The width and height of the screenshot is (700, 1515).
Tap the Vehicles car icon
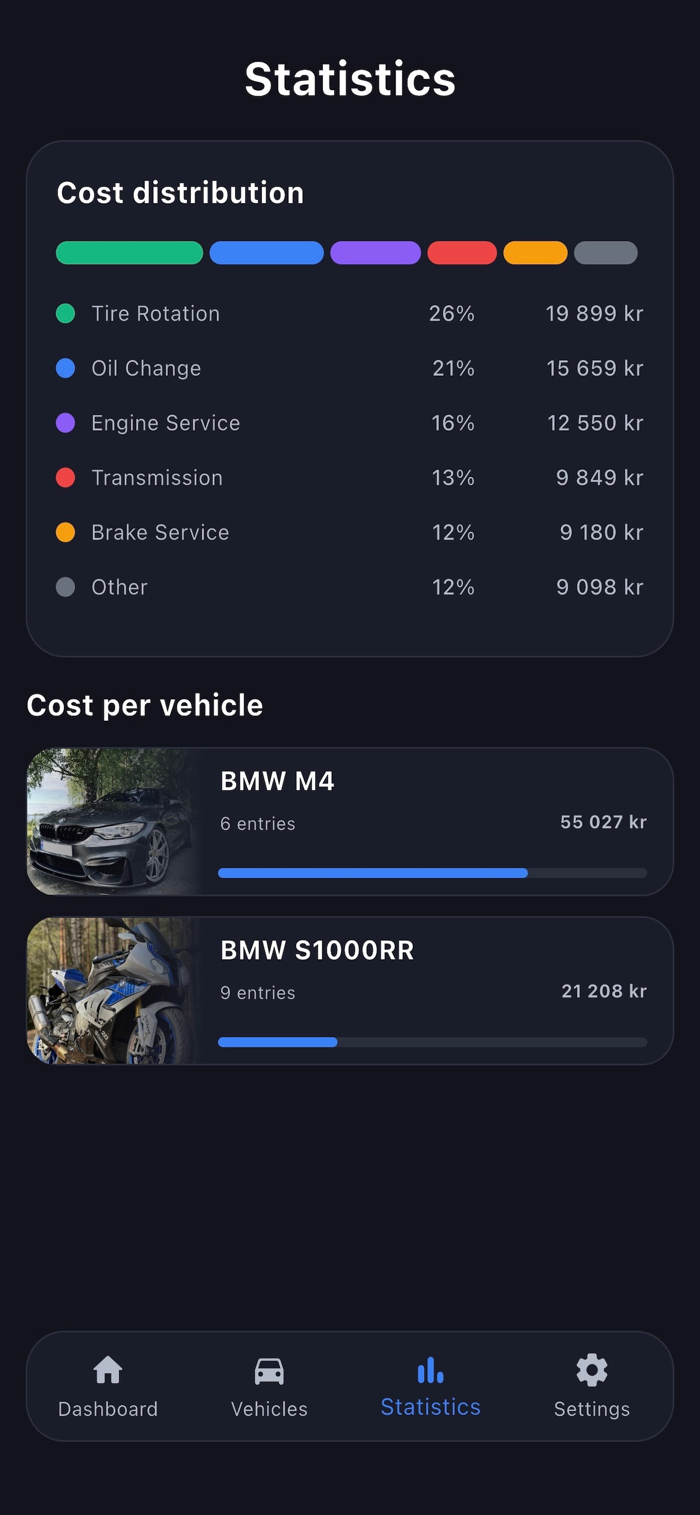point(269,1370)
